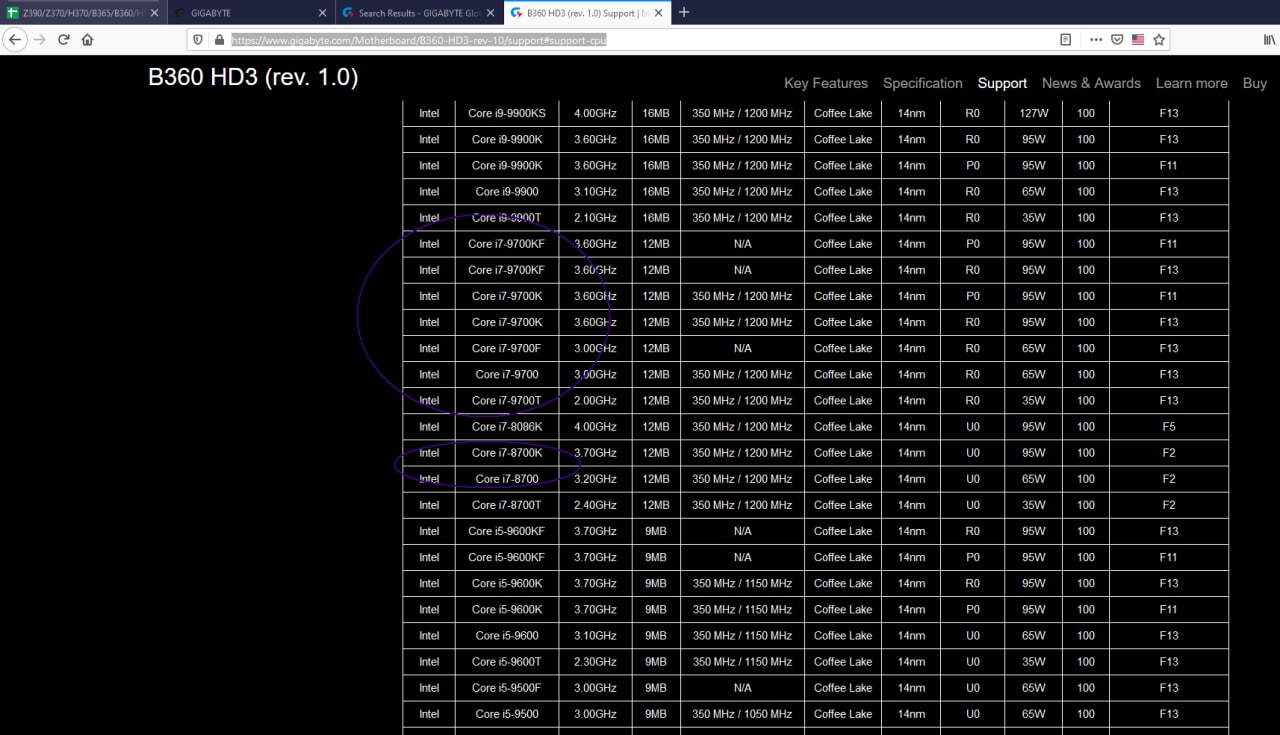The height and width of the screenshot is (735, 1280).
Task: Click the forward navigation arrow
Action: coord(39,39)
